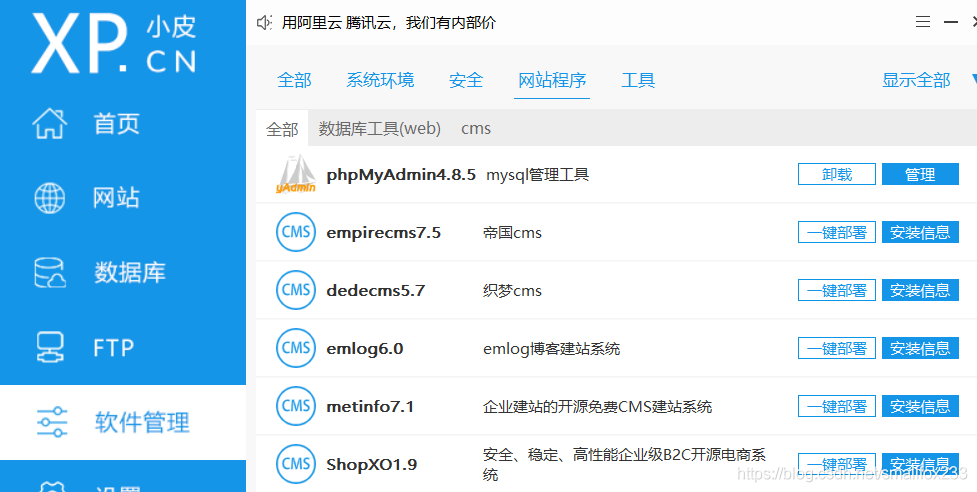
Task: Switch to the 工具 tab
Action: [x=638, y=80]
